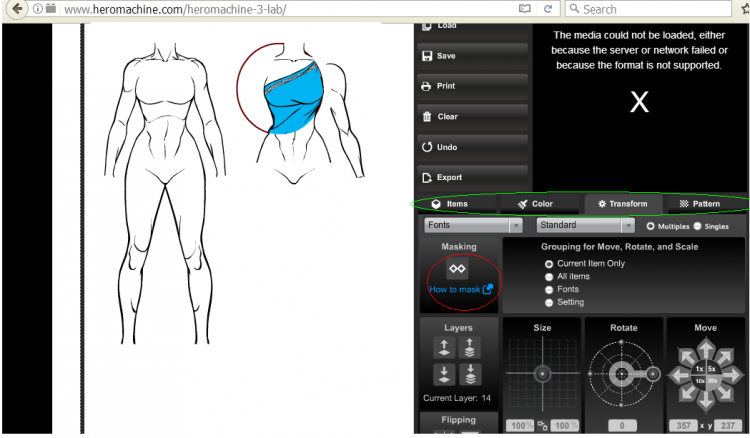
Task: Click the Rotate dial handle
Action: 654,373
